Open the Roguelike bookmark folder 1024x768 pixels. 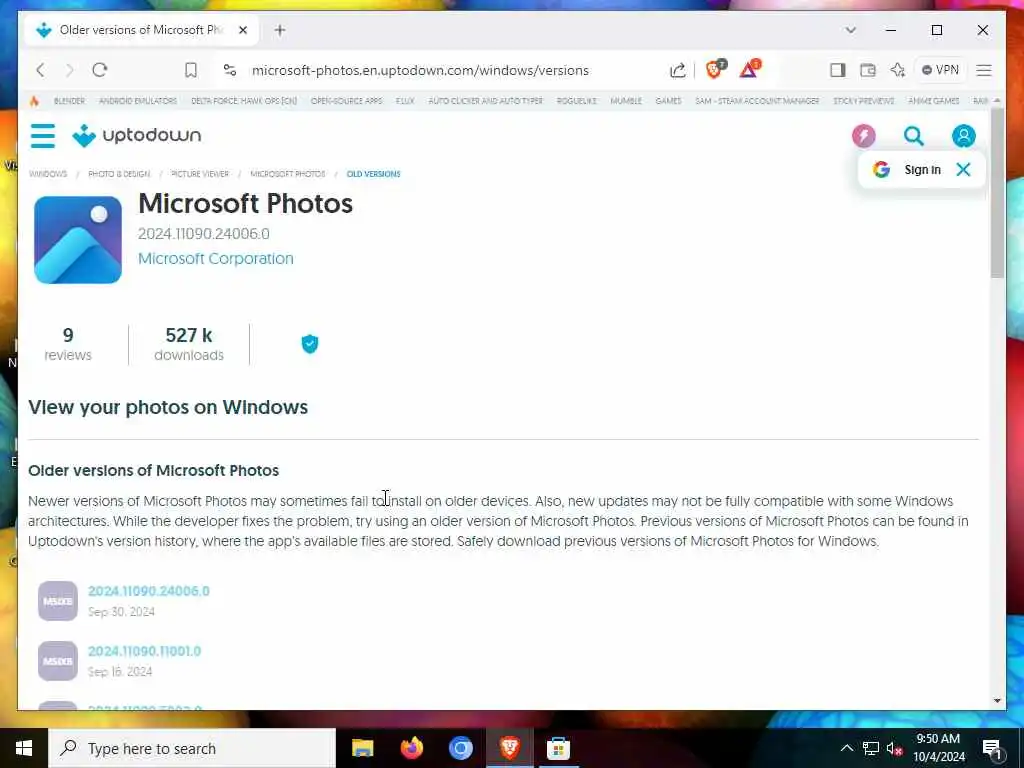click(576, 101)
